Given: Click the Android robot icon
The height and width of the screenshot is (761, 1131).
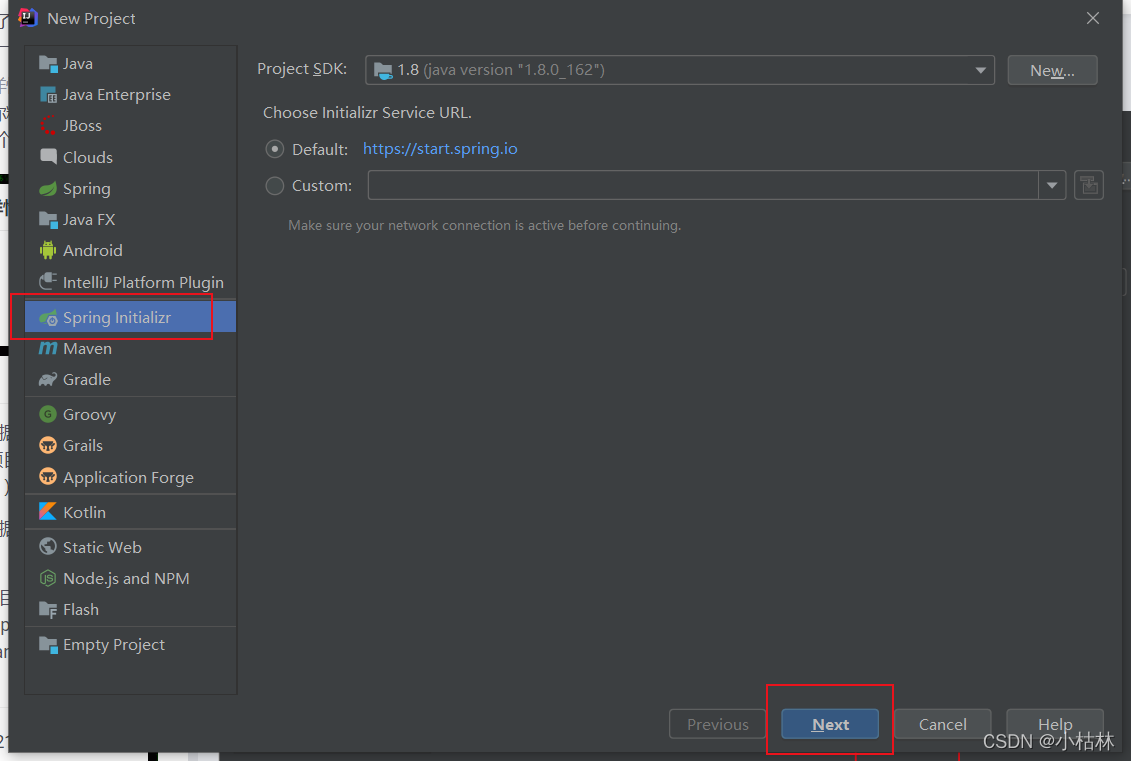Looking at the screenshot, I should tap(48, 250).
